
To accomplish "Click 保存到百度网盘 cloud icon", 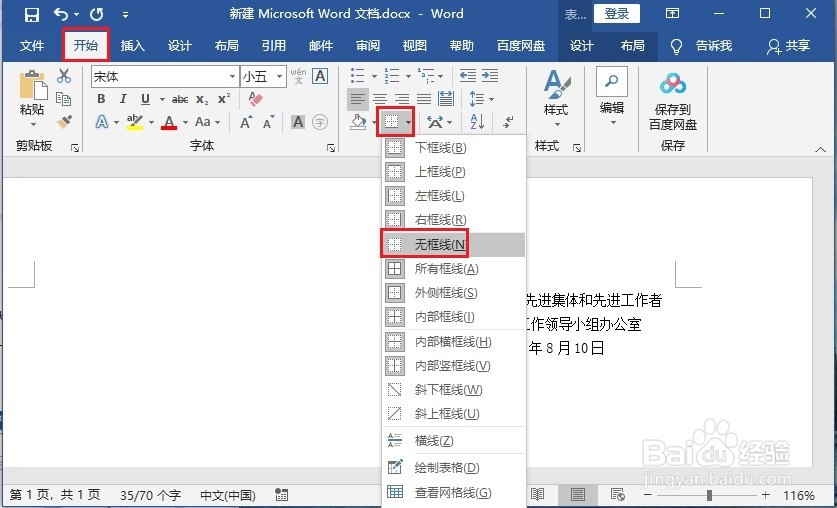I will point(673,84).
